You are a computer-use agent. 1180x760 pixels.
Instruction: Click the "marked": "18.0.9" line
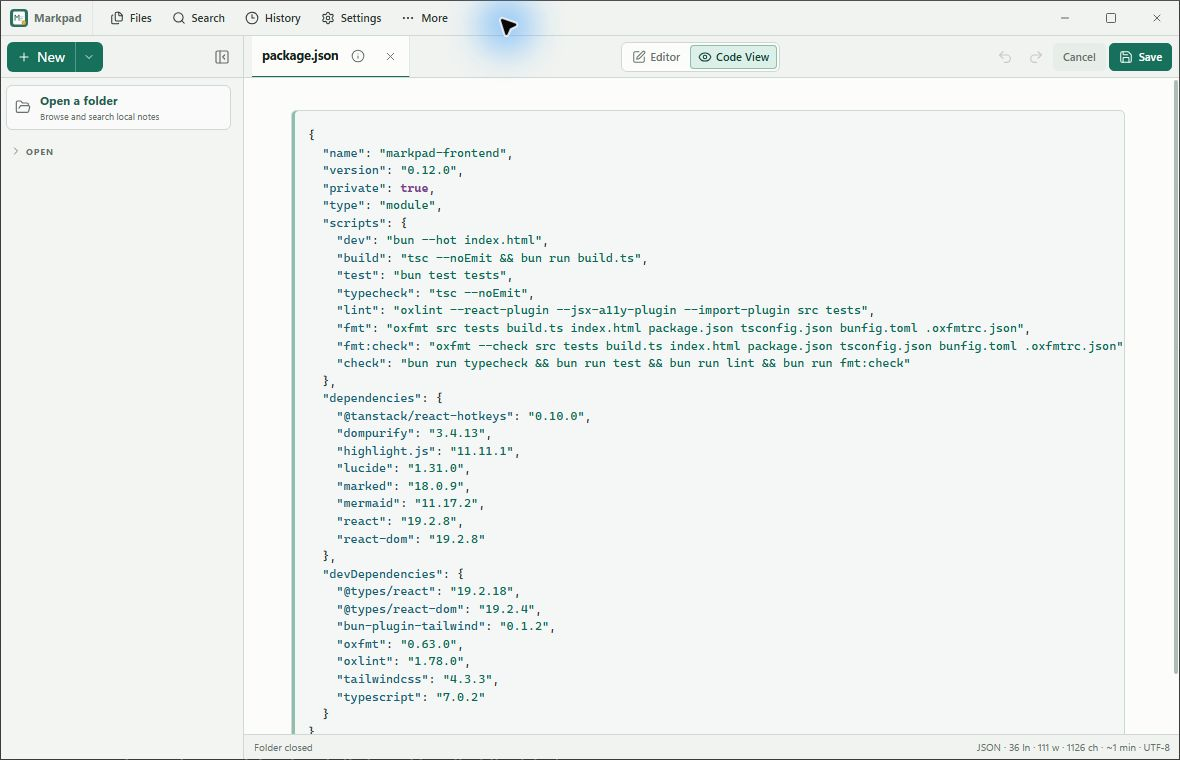click(403, 486)
